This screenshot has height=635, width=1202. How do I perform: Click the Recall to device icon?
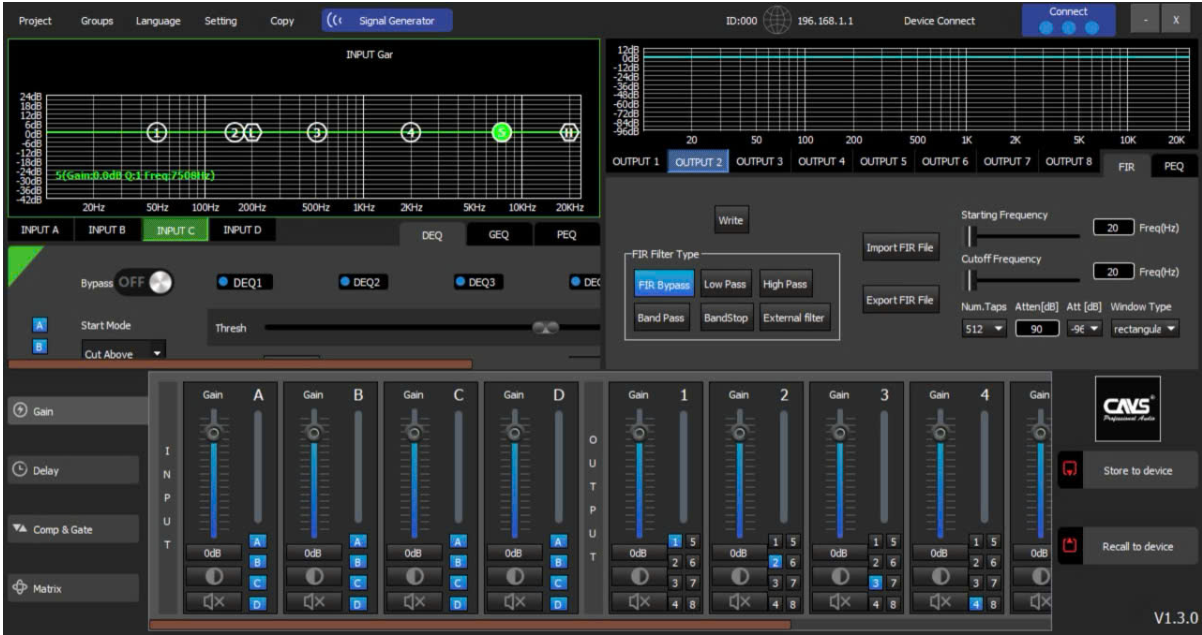(1071, 546)
